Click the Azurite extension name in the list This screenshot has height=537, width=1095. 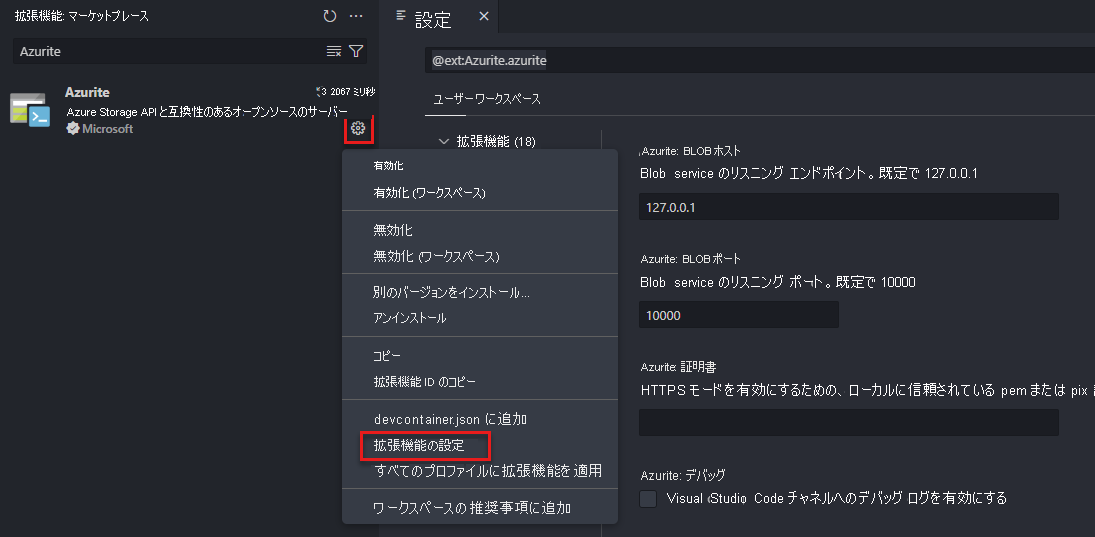pyautogui.click(x=87, y=92)
